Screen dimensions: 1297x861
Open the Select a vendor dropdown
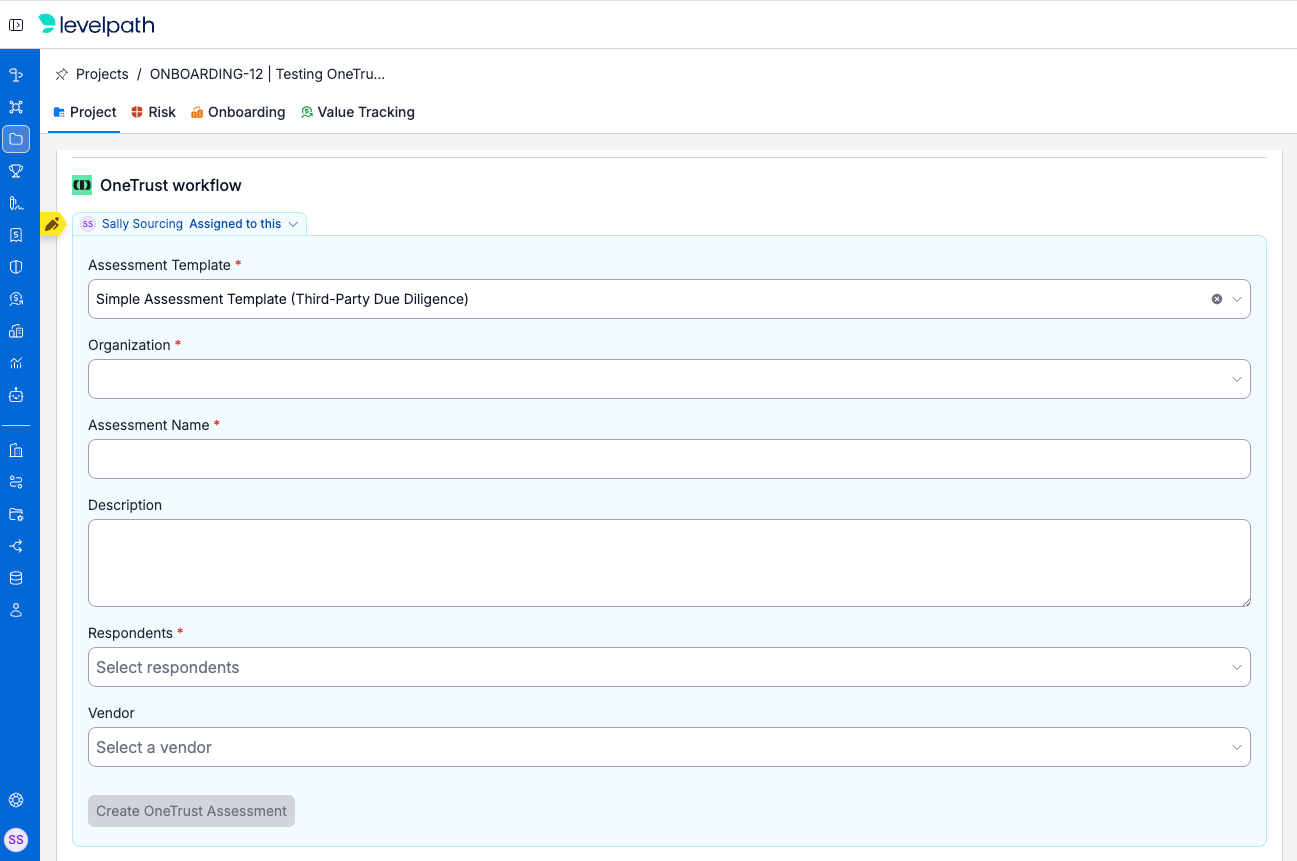(669, 747)
